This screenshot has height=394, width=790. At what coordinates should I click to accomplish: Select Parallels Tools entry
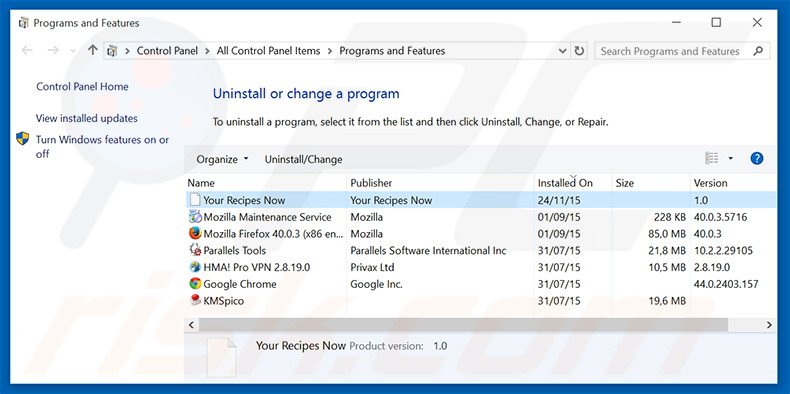coord(234,250)
